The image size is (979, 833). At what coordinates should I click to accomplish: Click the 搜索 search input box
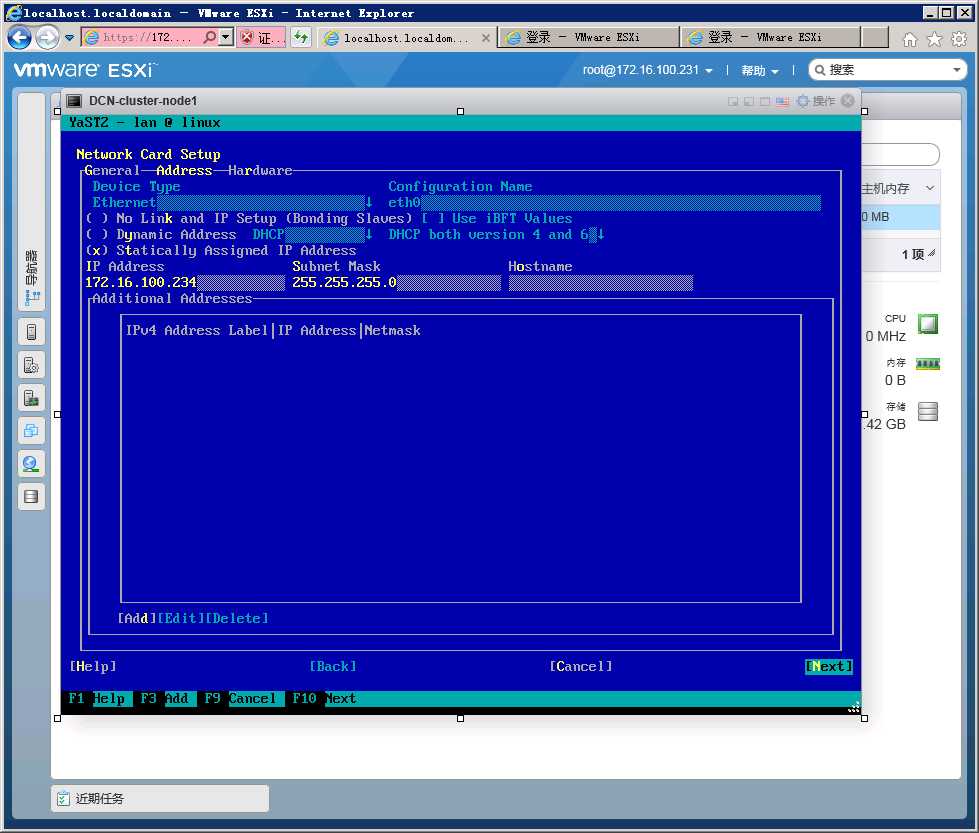coord(887,70)
